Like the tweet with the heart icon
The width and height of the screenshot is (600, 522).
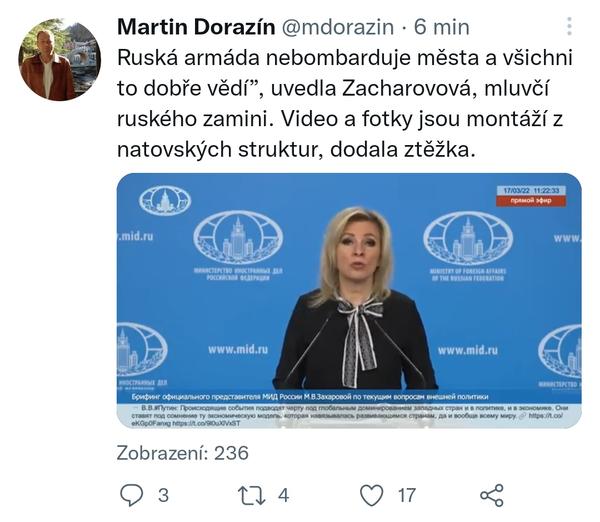click(x=372, y=495)
